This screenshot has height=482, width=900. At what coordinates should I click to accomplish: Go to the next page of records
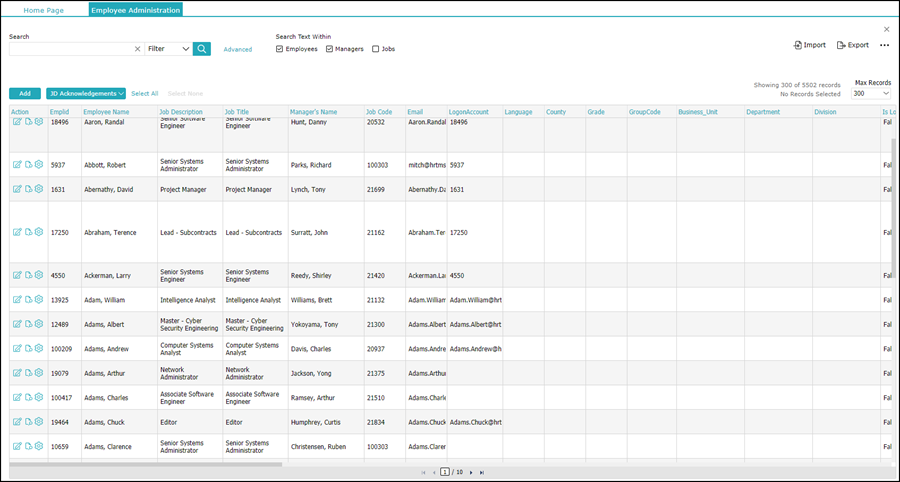coord(471,472)
